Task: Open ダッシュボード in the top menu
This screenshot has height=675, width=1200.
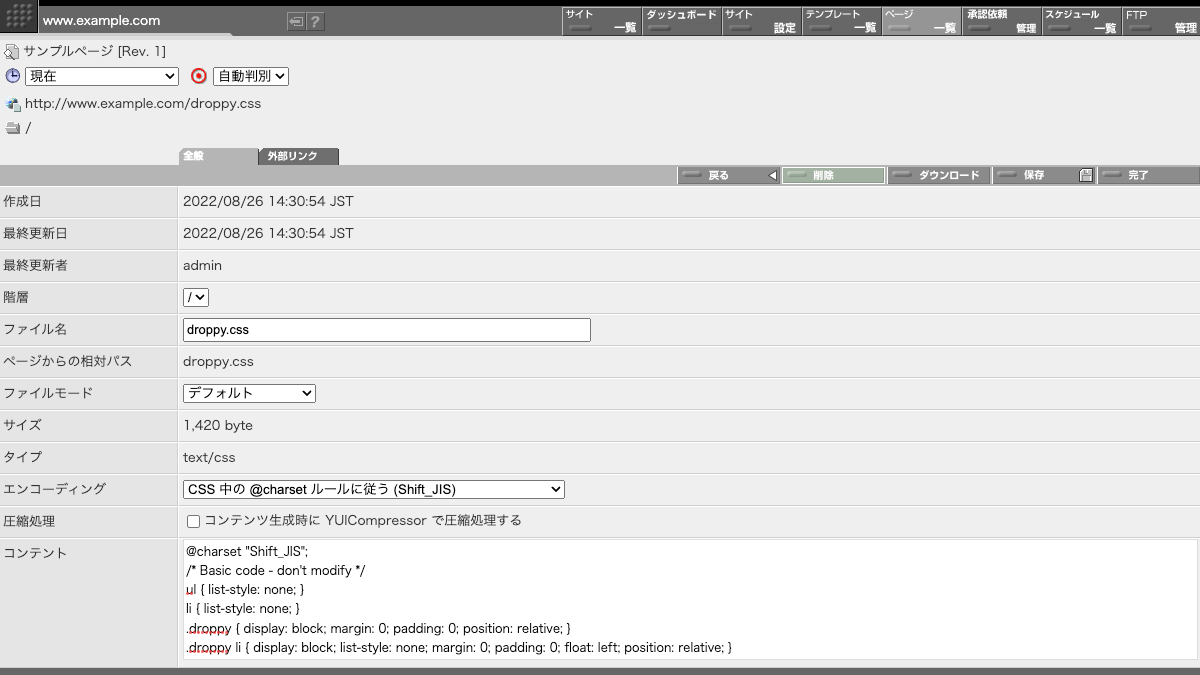Action: [681, 21]
